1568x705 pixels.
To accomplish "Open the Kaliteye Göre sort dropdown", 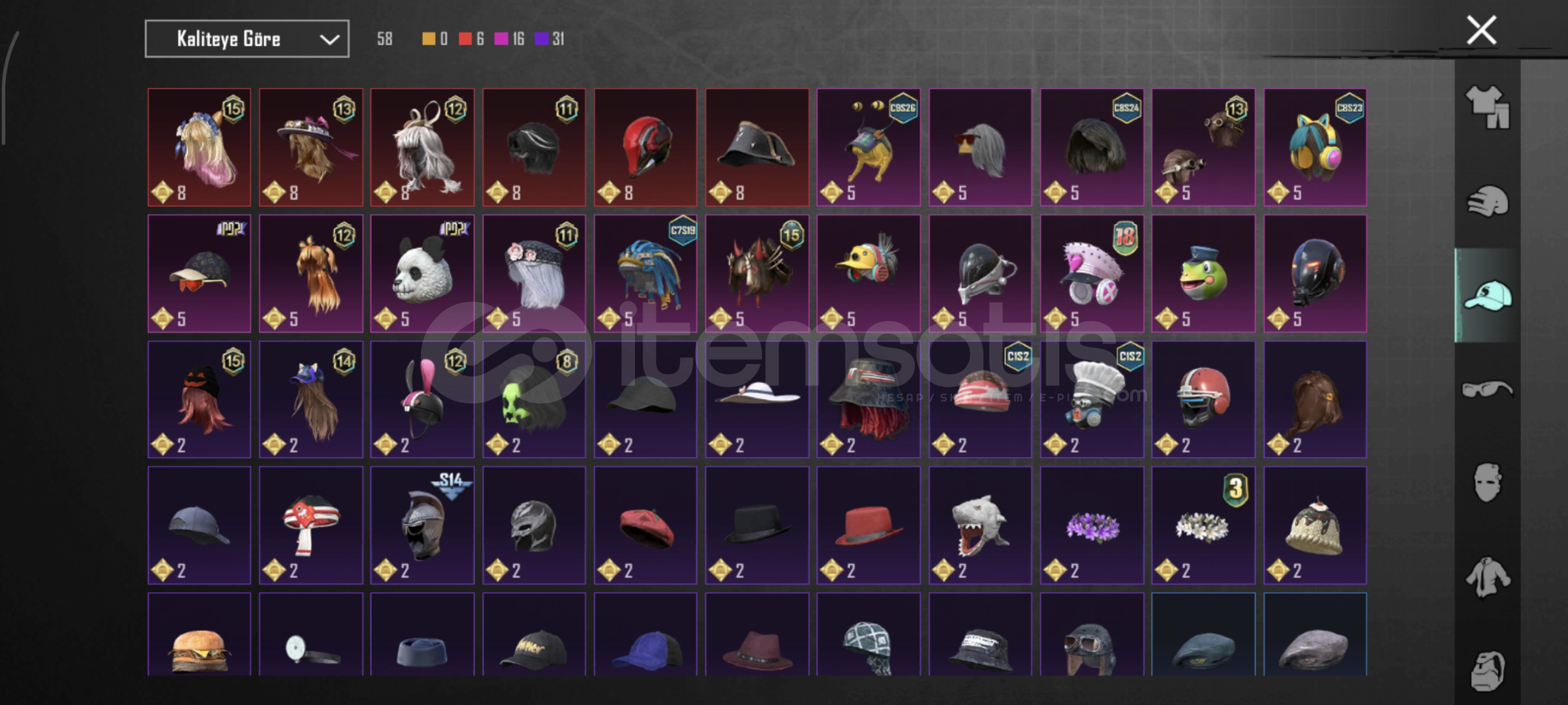I will pos(247,39).
